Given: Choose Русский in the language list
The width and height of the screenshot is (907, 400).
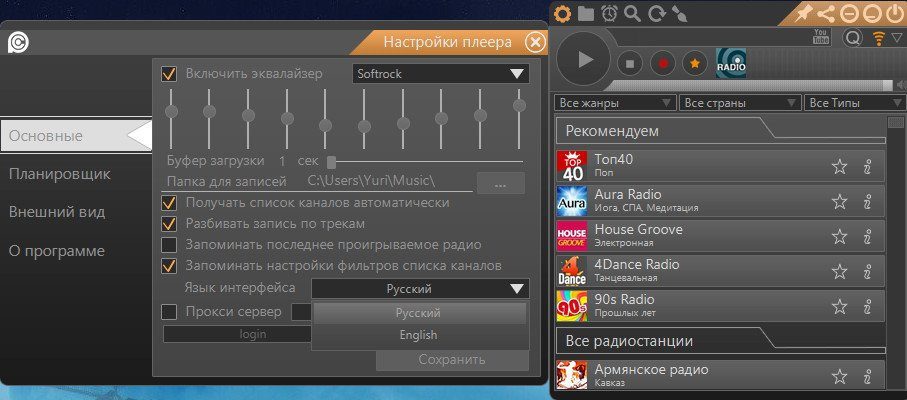Looking at the screenshot, I should pos(420,313).
